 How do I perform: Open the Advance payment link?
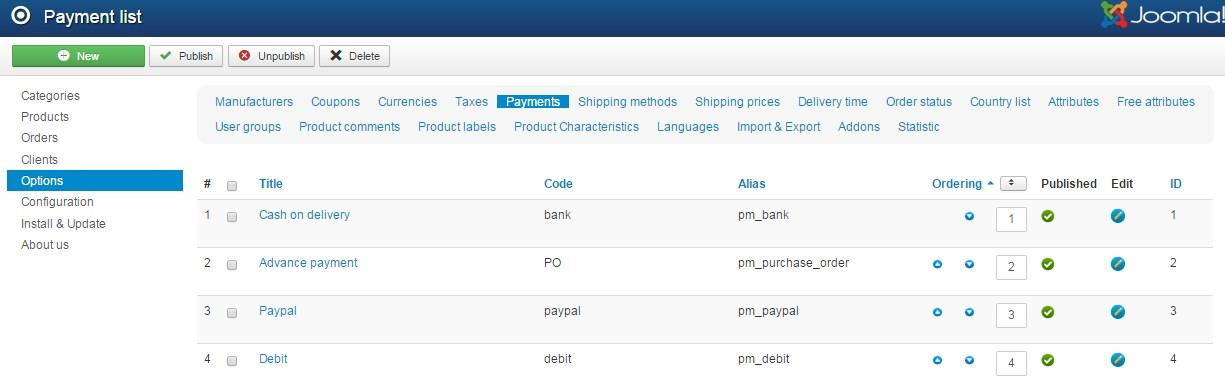[308, 263]
